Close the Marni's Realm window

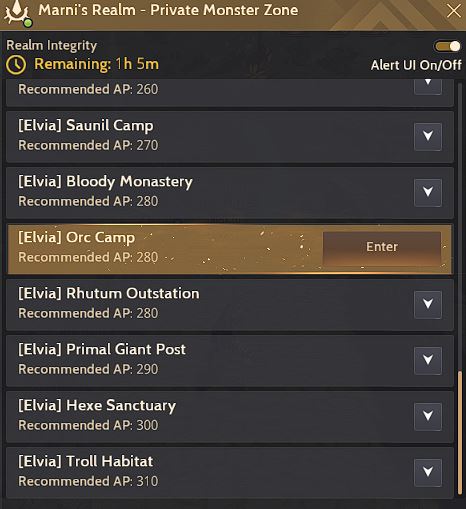click(x=453, y=11)
